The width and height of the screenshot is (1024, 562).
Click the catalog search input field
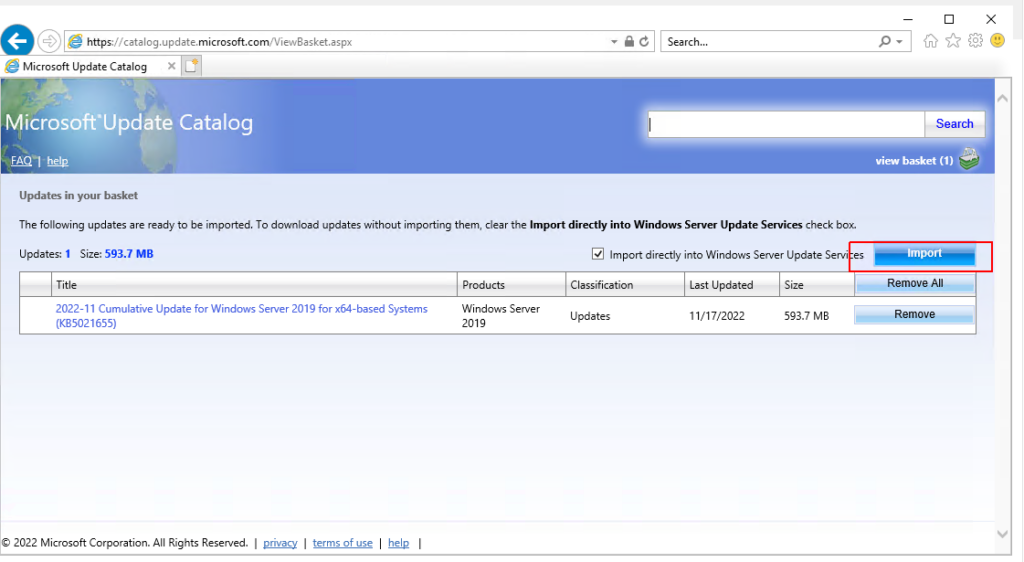(786, 124)
